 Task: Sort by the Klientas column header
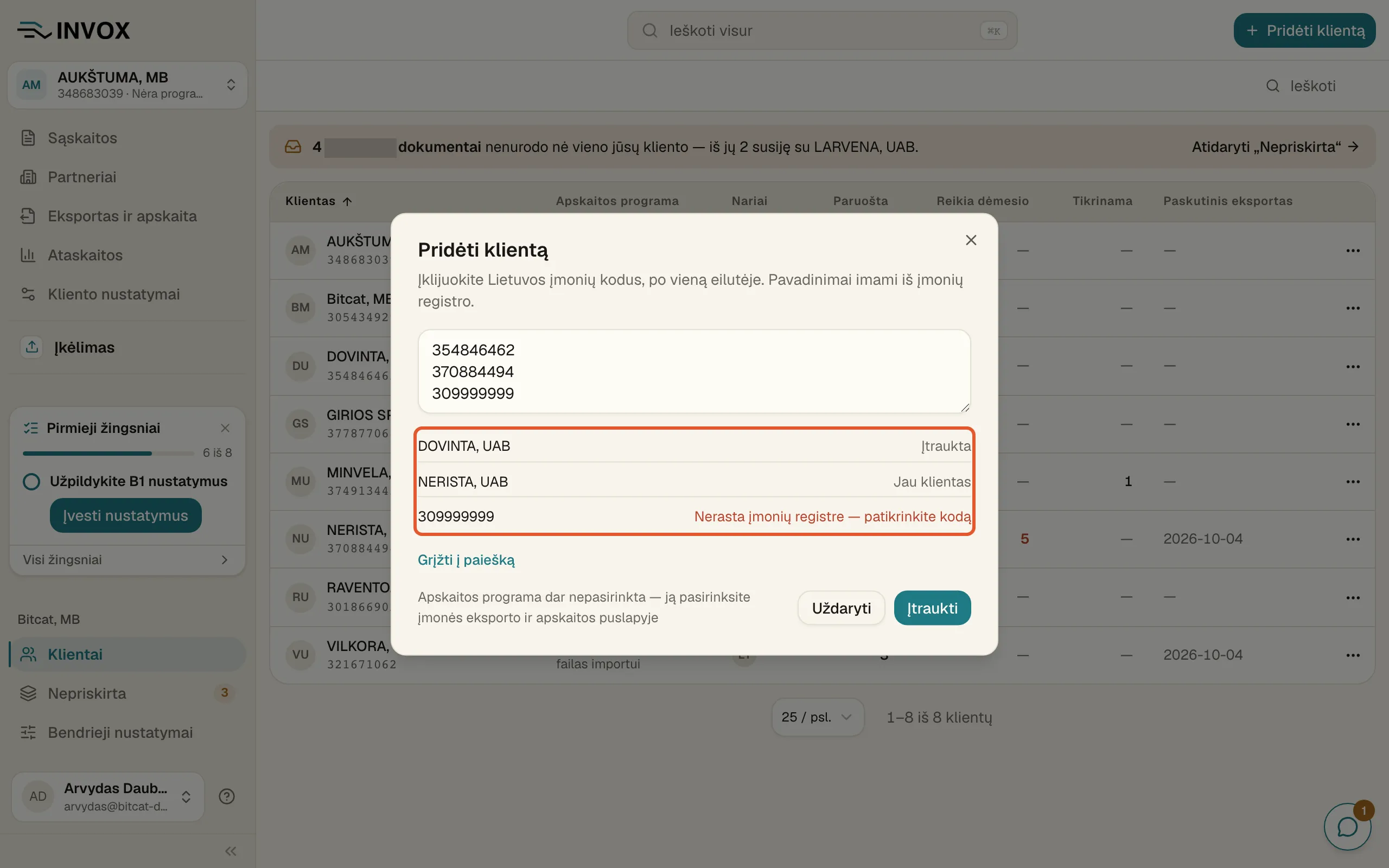pyautogui.click(x=318, y=201)
